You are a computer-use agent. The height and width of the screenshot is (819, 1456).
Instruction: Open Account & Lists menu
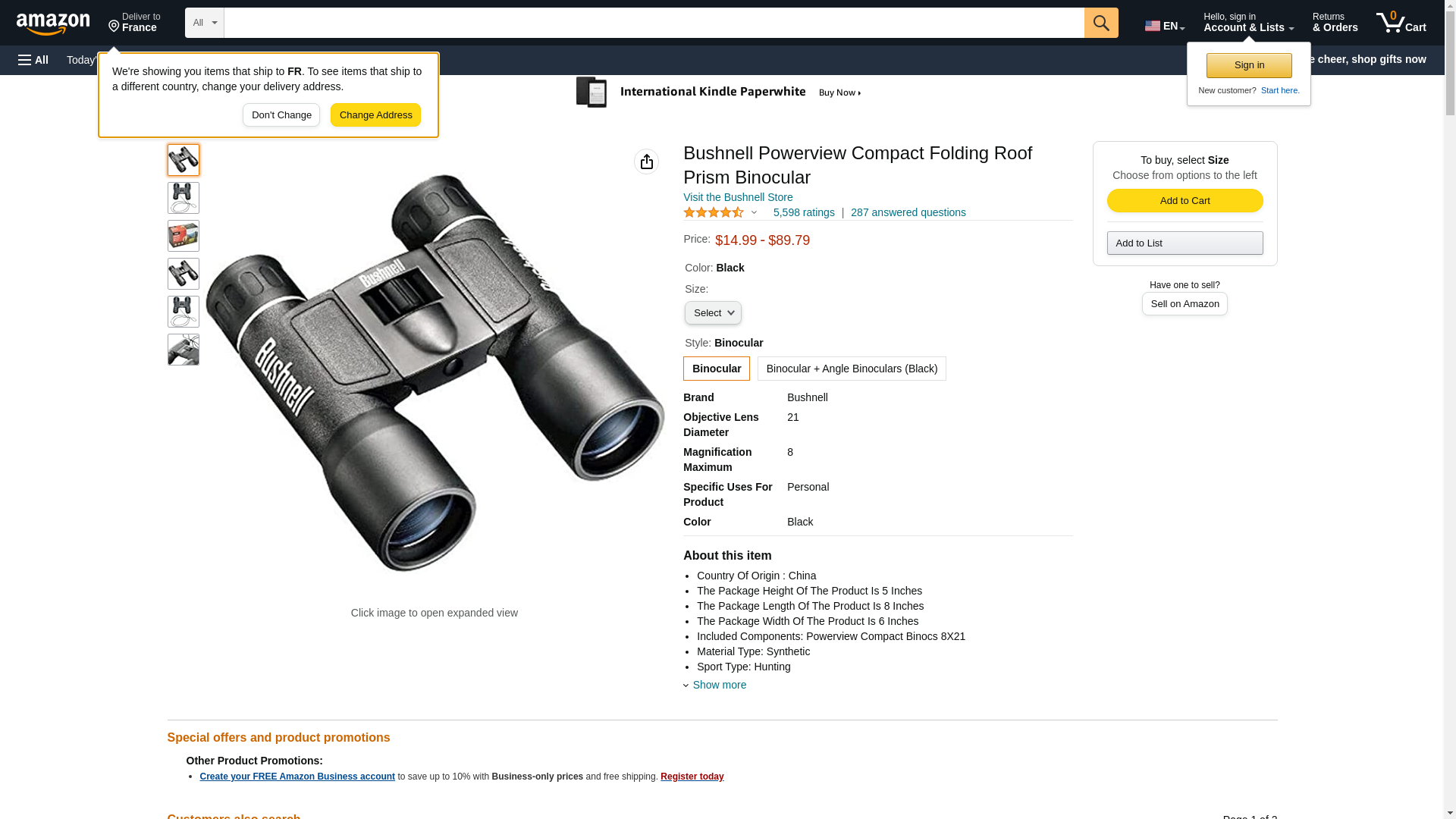(1247, 23)
